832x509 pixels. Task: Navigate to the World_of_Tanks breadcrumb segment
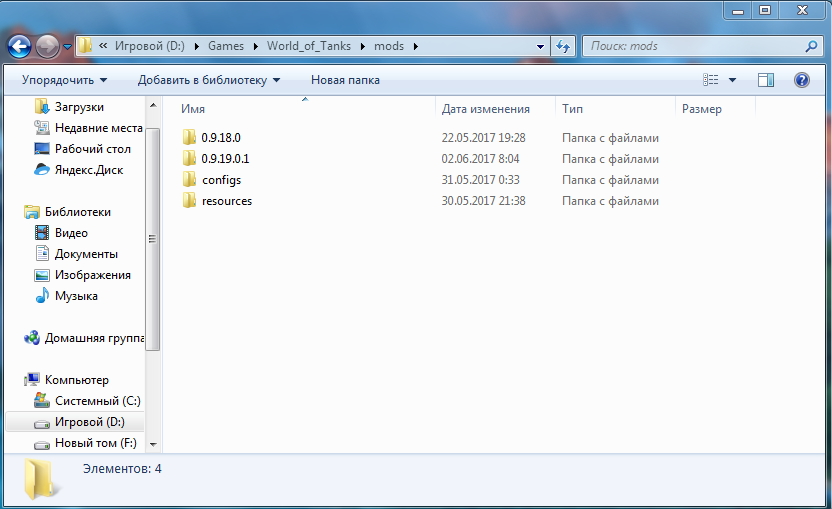309,46
